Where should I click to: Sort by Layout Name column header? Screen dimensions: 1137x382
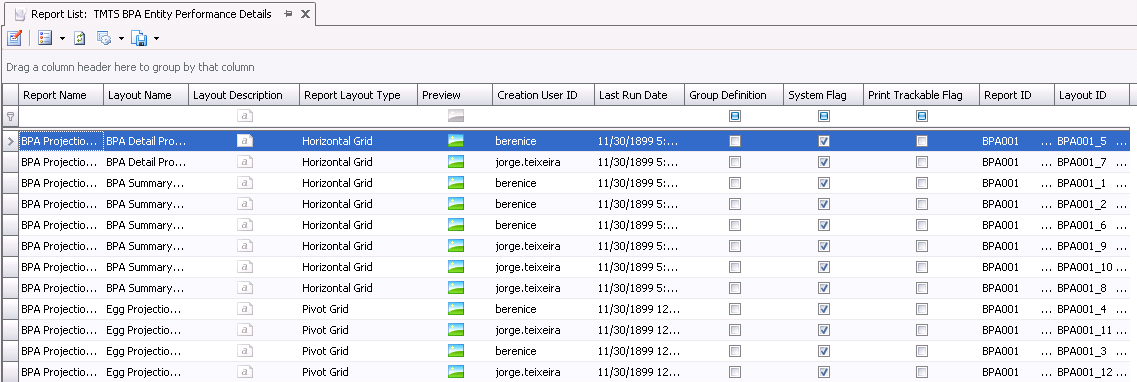146,95
